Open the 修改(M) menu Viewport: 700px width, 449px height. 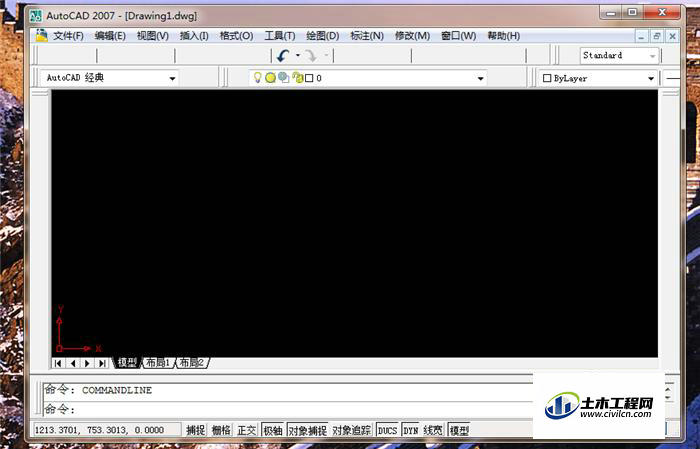[412, 36]
